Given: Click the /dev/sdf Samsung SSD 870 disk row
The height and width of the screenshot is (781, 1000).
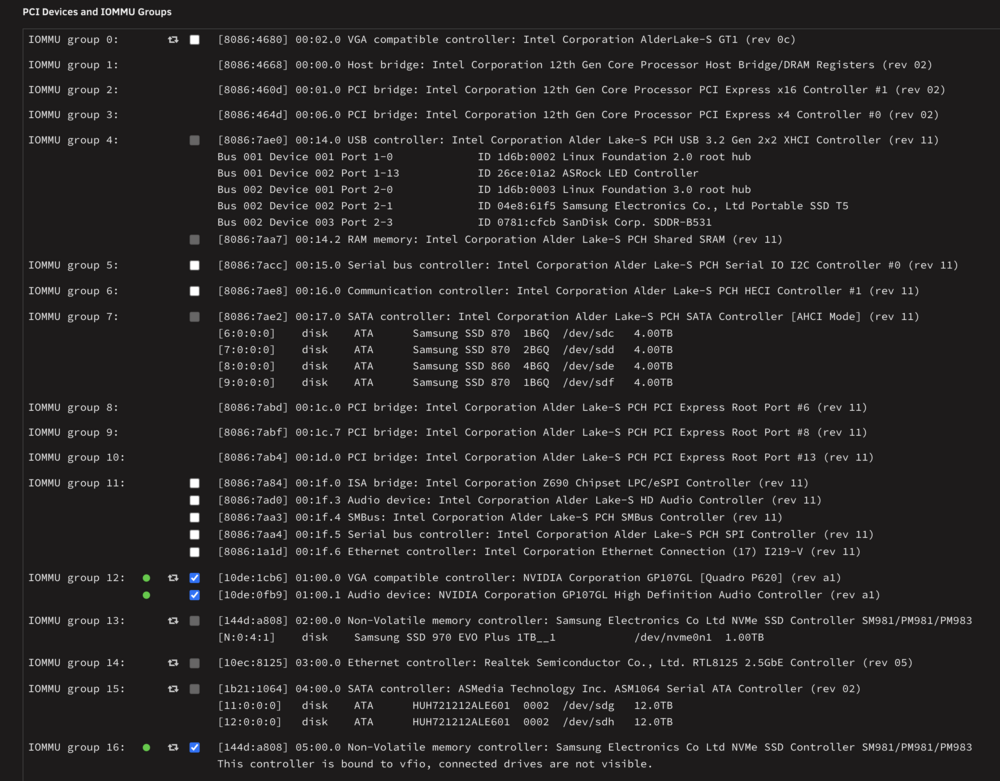Looking at the screenshot, I should click(445, 383).
